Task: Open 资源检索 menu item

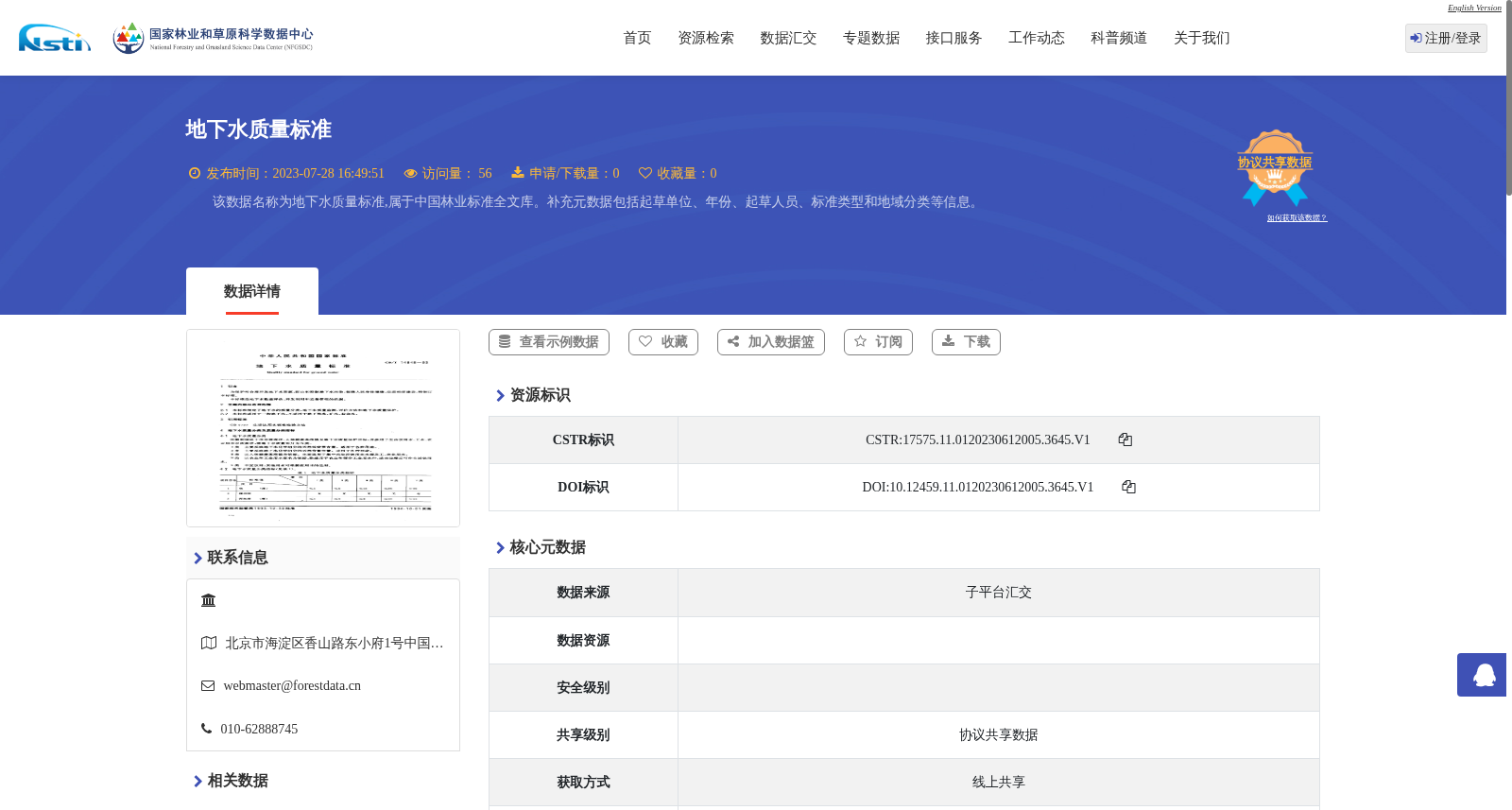Action: (706, 38)
